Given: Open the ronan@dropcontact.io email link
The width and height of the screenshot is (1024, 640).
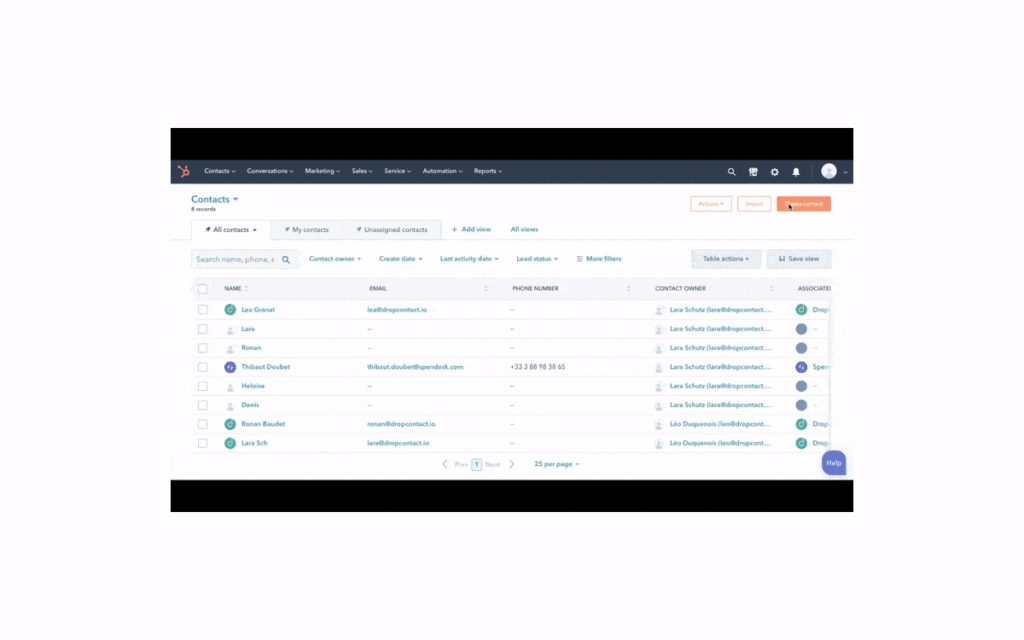Looking at the screenshot, I should (401, 424).
